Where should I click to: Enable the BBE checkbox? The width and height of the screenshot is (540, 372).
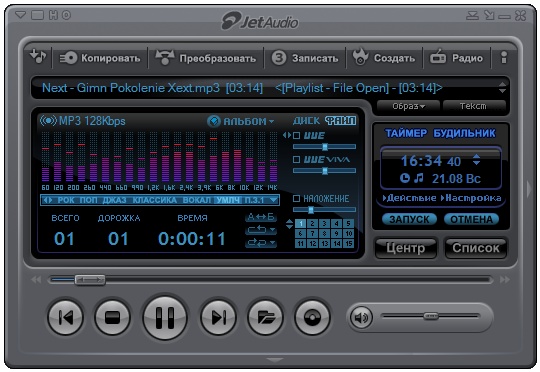296,135
